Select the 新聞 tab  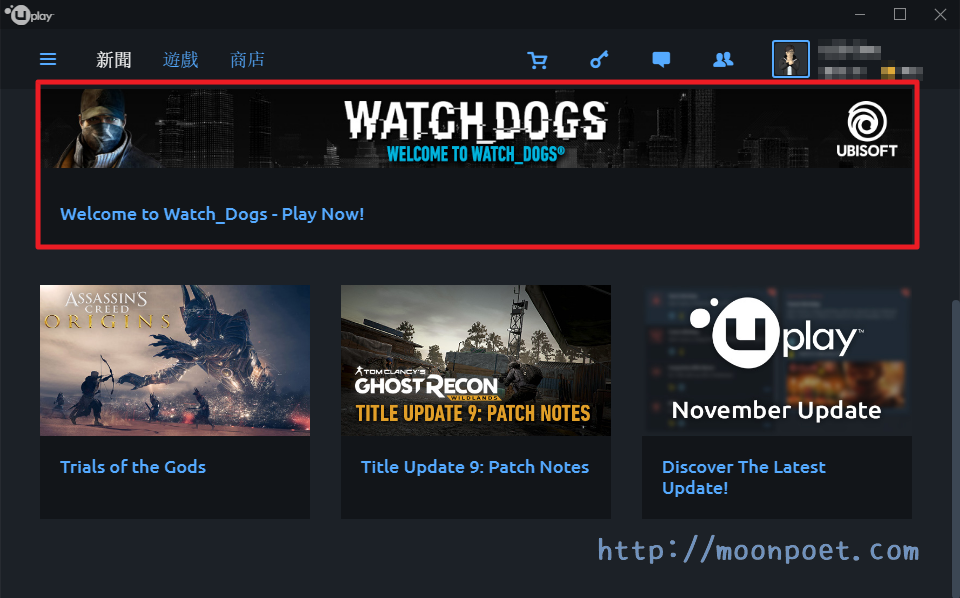112,59
